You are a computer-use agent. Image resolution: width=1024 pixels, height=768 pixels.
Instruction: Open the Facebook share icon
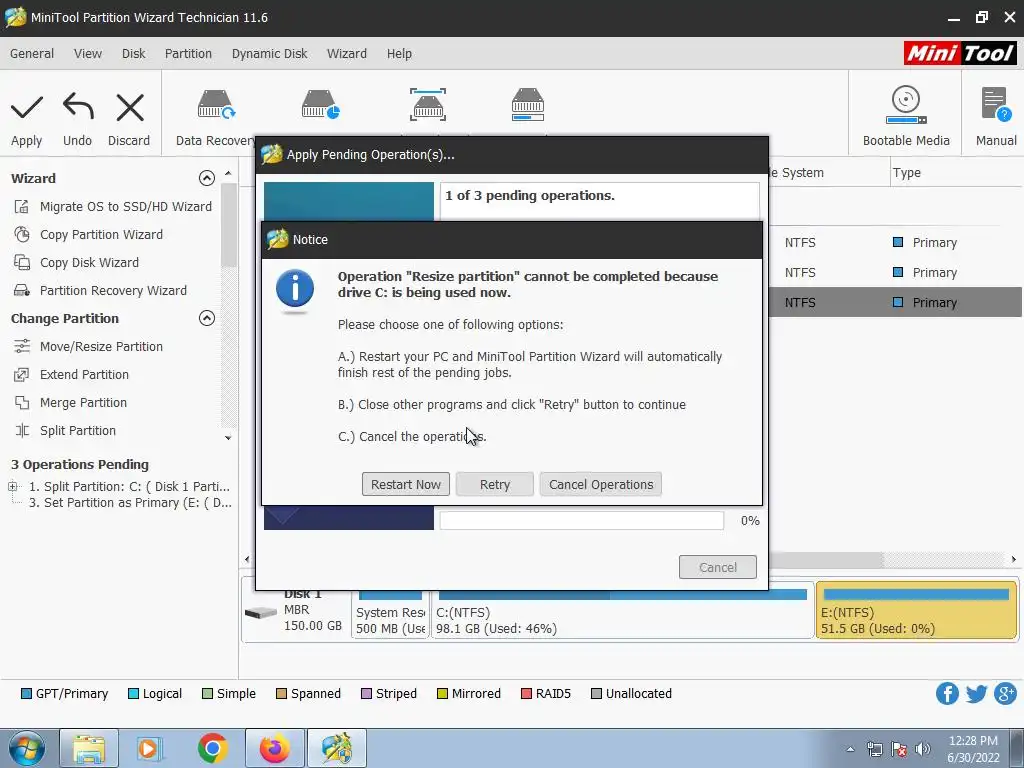(x=947, y=694)
